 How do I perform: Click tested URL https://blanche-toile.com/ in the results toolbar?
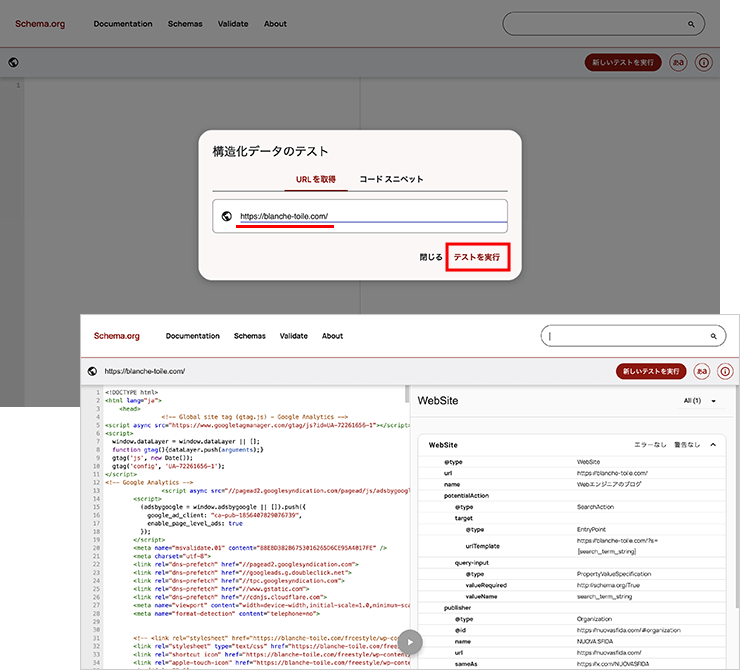[x=145, y=371]
